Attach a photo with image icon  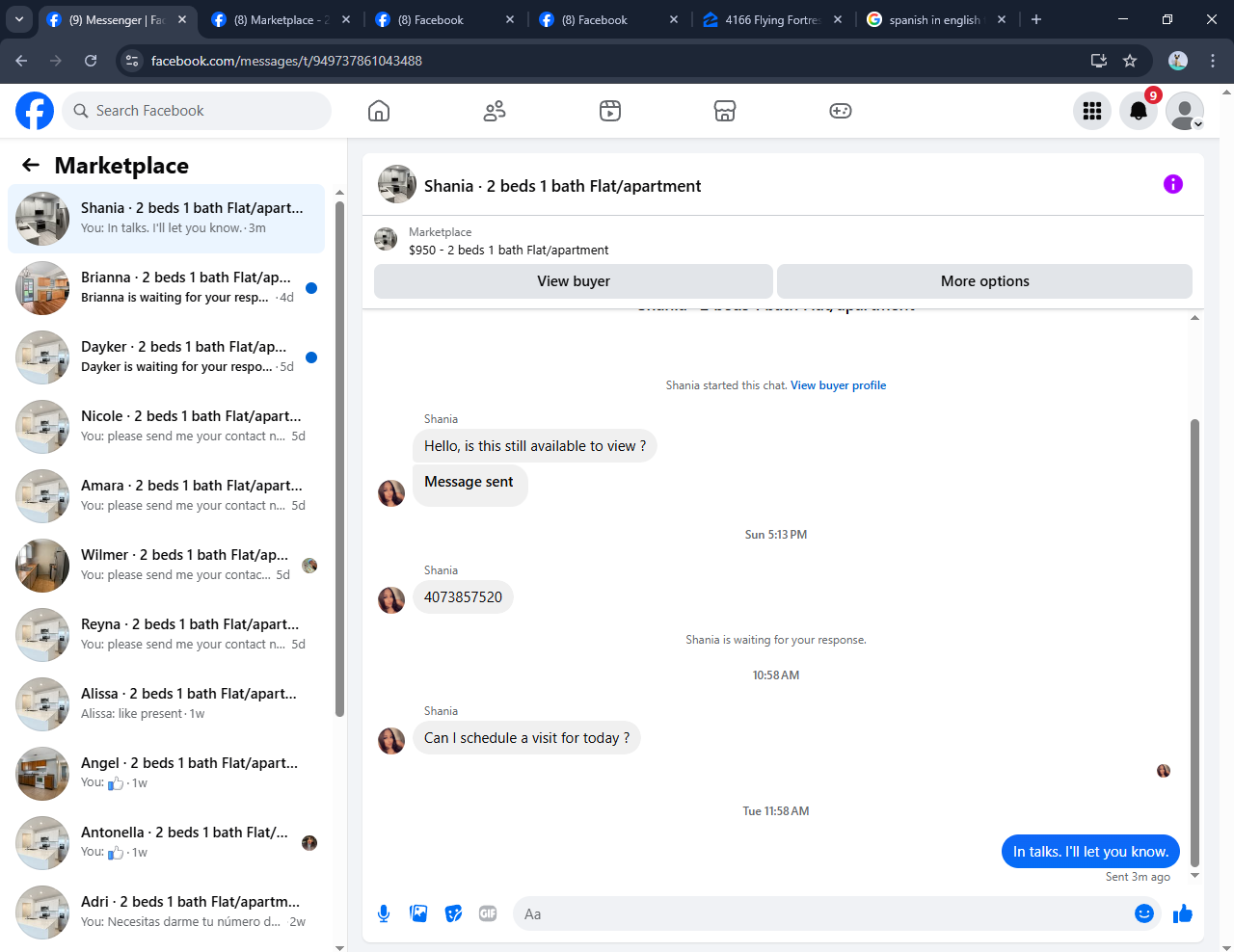[x=418, y=913]
